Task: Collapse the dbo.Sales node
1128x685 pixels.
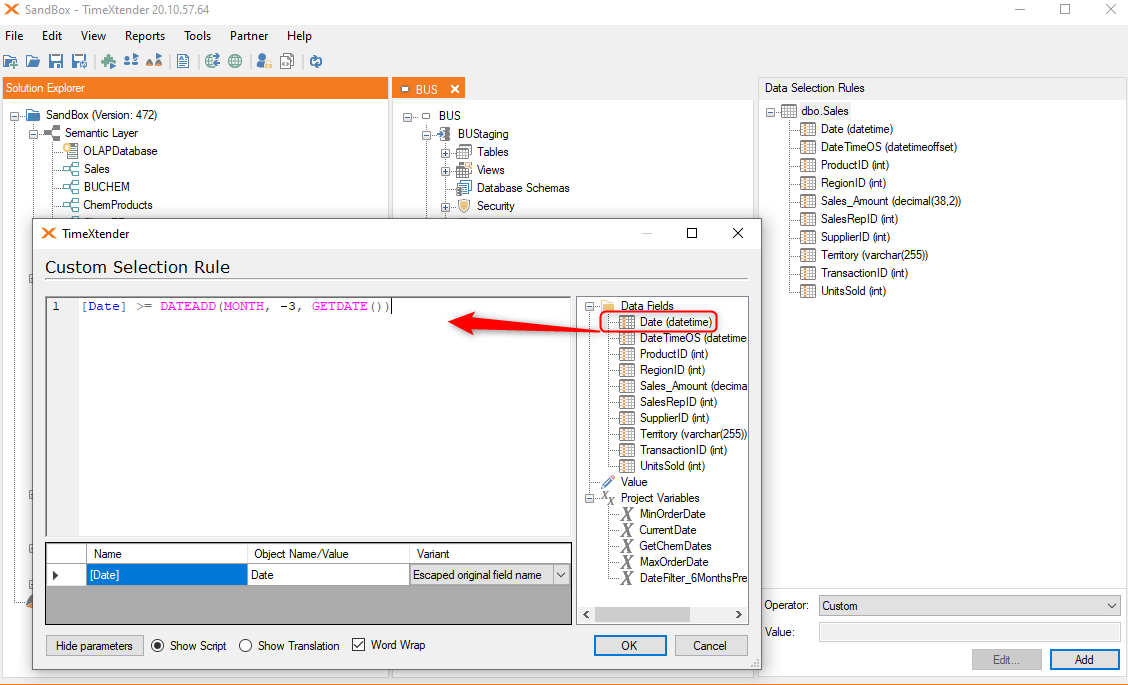Action: (x=770, y=112)
